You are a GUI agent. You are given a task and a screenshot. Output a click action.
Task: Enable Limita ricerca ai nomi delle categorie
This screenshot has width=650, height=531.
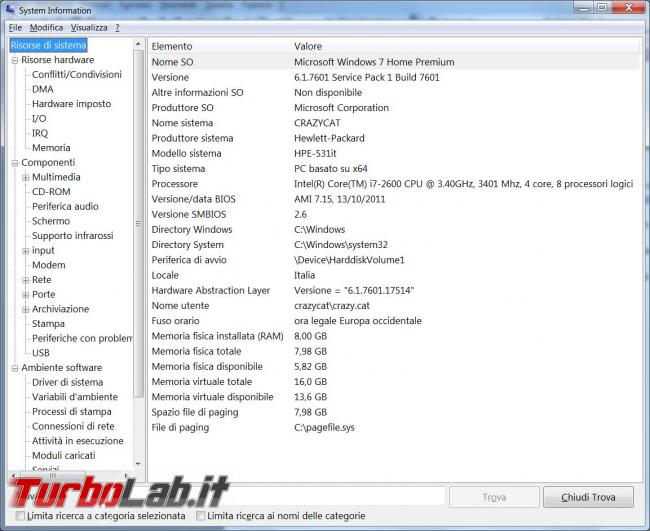(200, 516)
